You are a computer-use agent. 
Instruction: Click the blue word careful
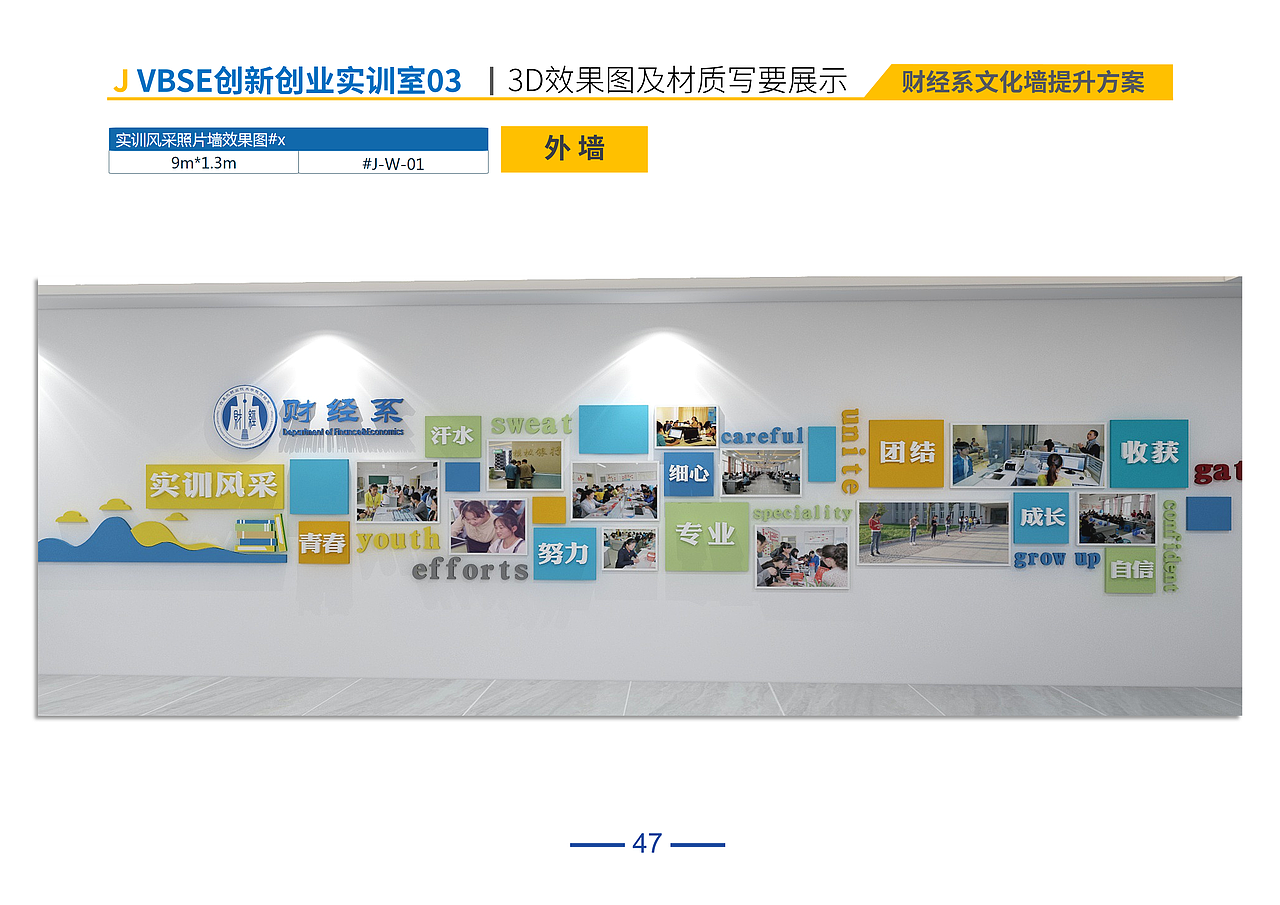pyautogui.click(x=762, y=436)
